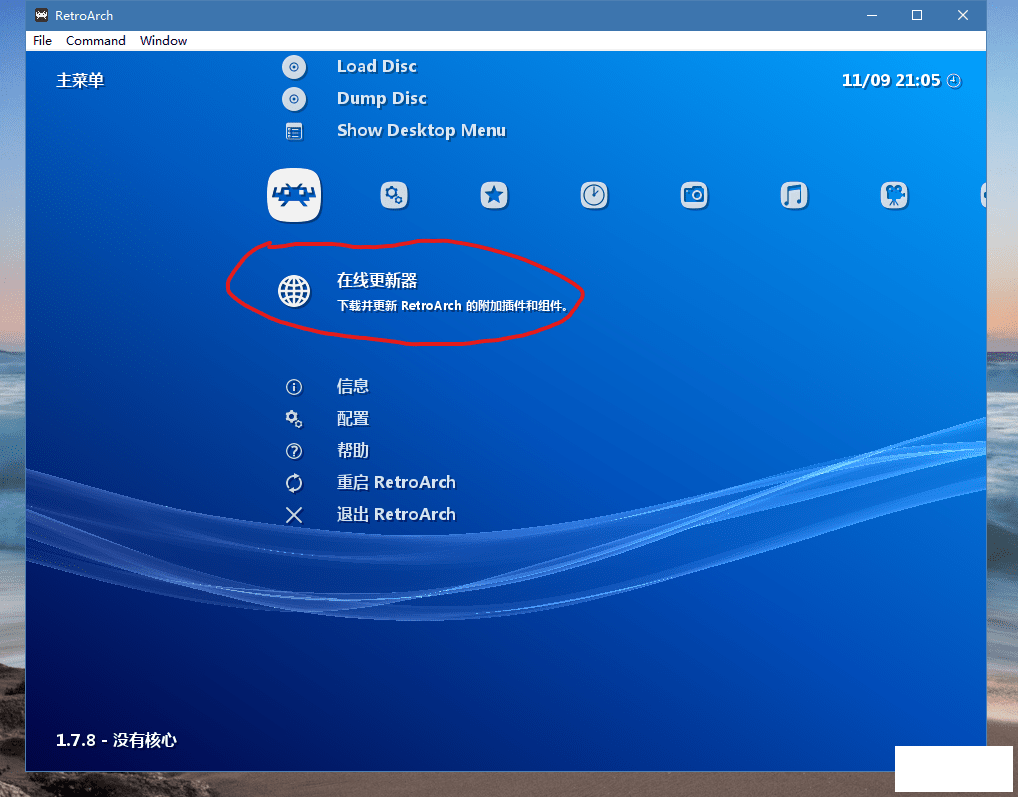Open the Favorites star tab icon
The width and height of the screenshot is (1018, 797).
(x=494, y=195)
